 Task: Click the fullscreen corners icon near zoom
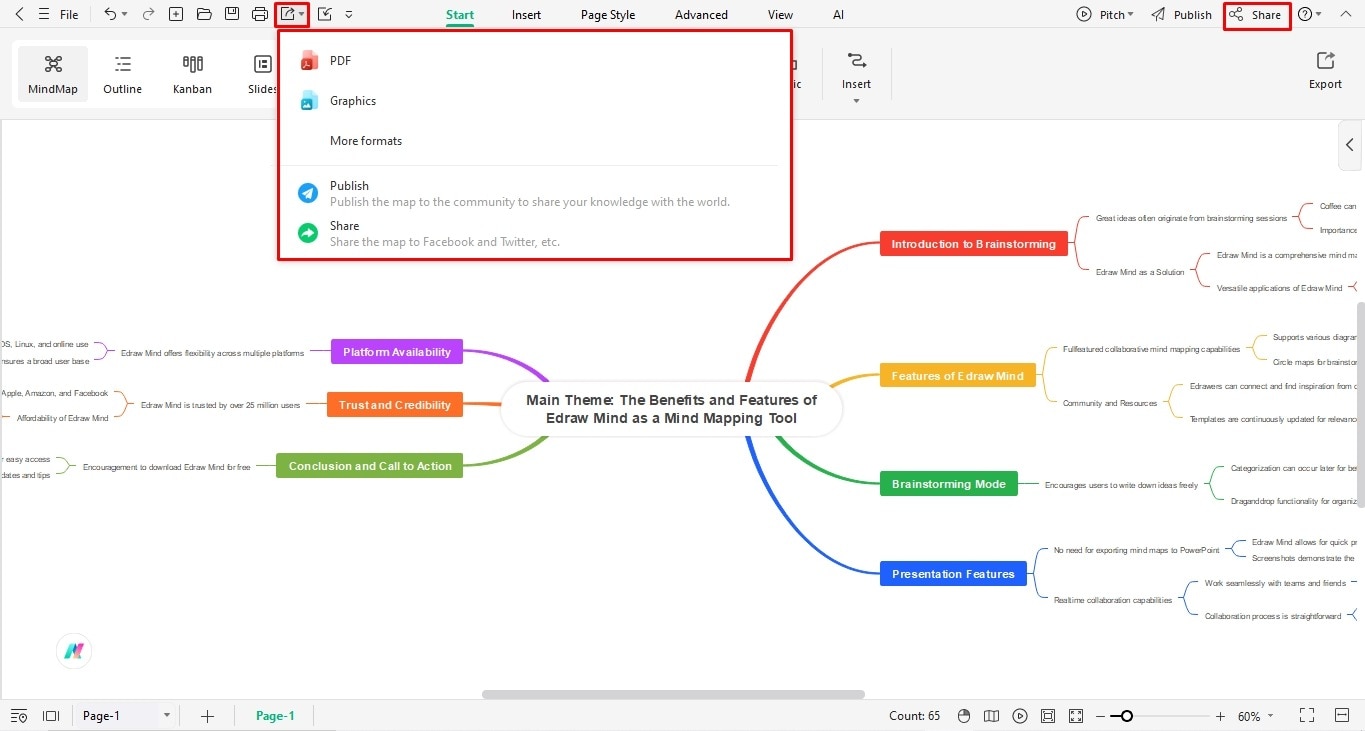coord(1076,716)
